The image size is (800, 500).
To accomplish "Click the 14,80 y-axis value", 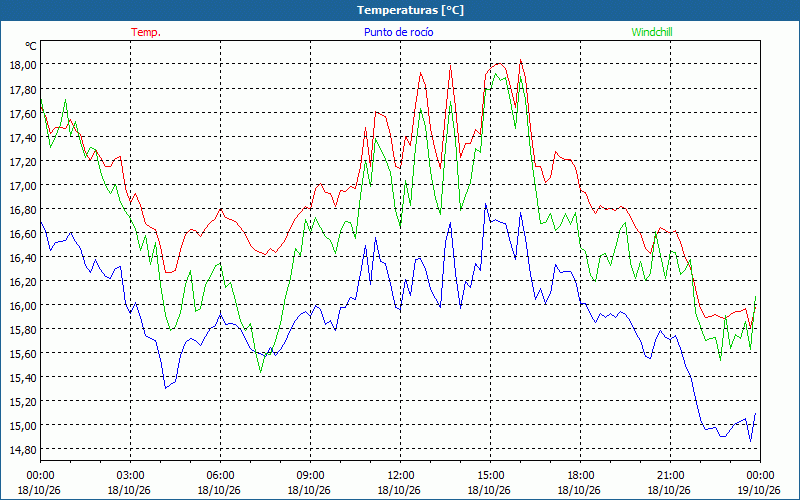I will click(23, 449).
